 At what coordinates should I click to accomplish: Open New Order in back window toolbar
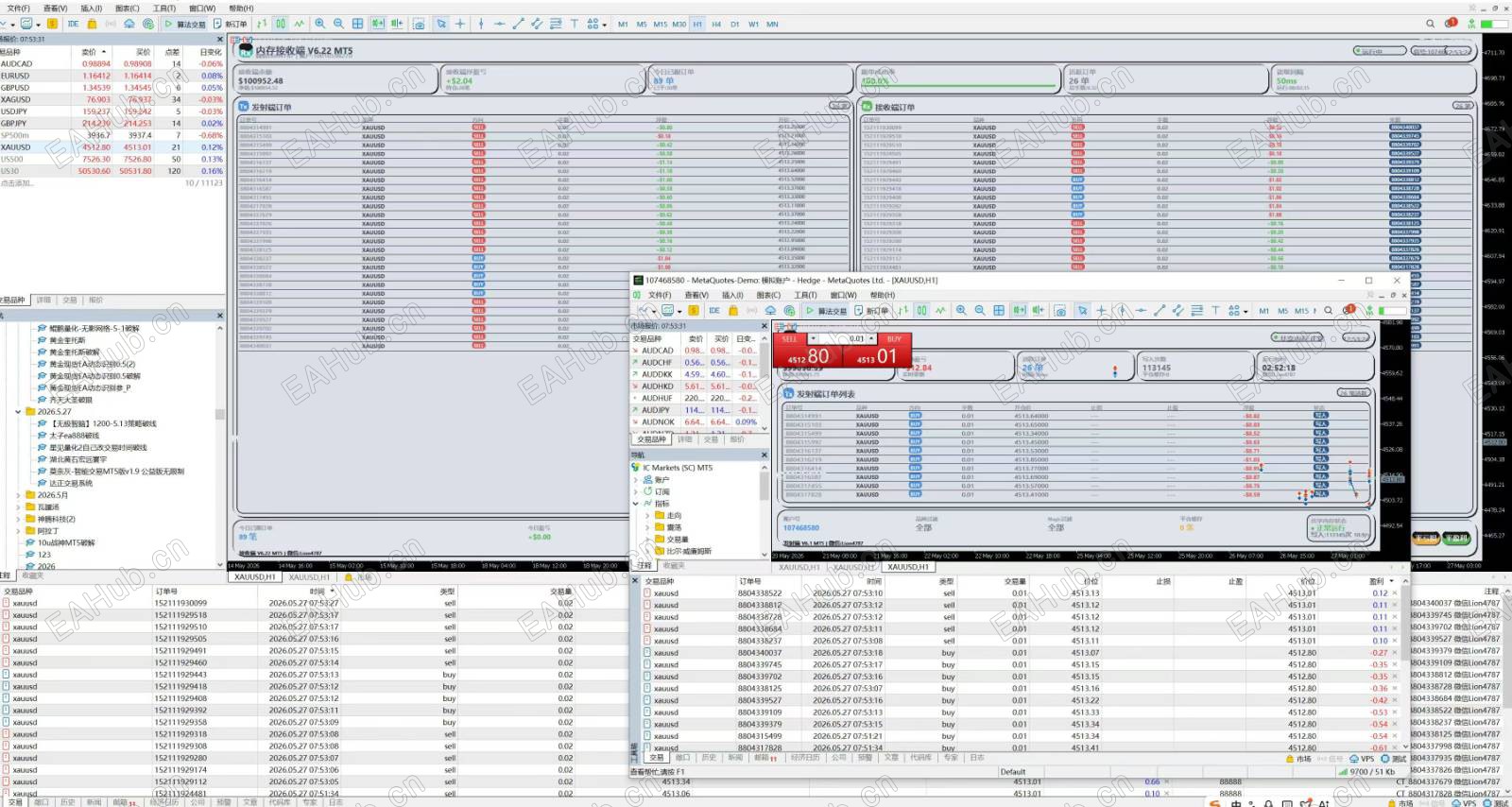[x=230, y=24]
